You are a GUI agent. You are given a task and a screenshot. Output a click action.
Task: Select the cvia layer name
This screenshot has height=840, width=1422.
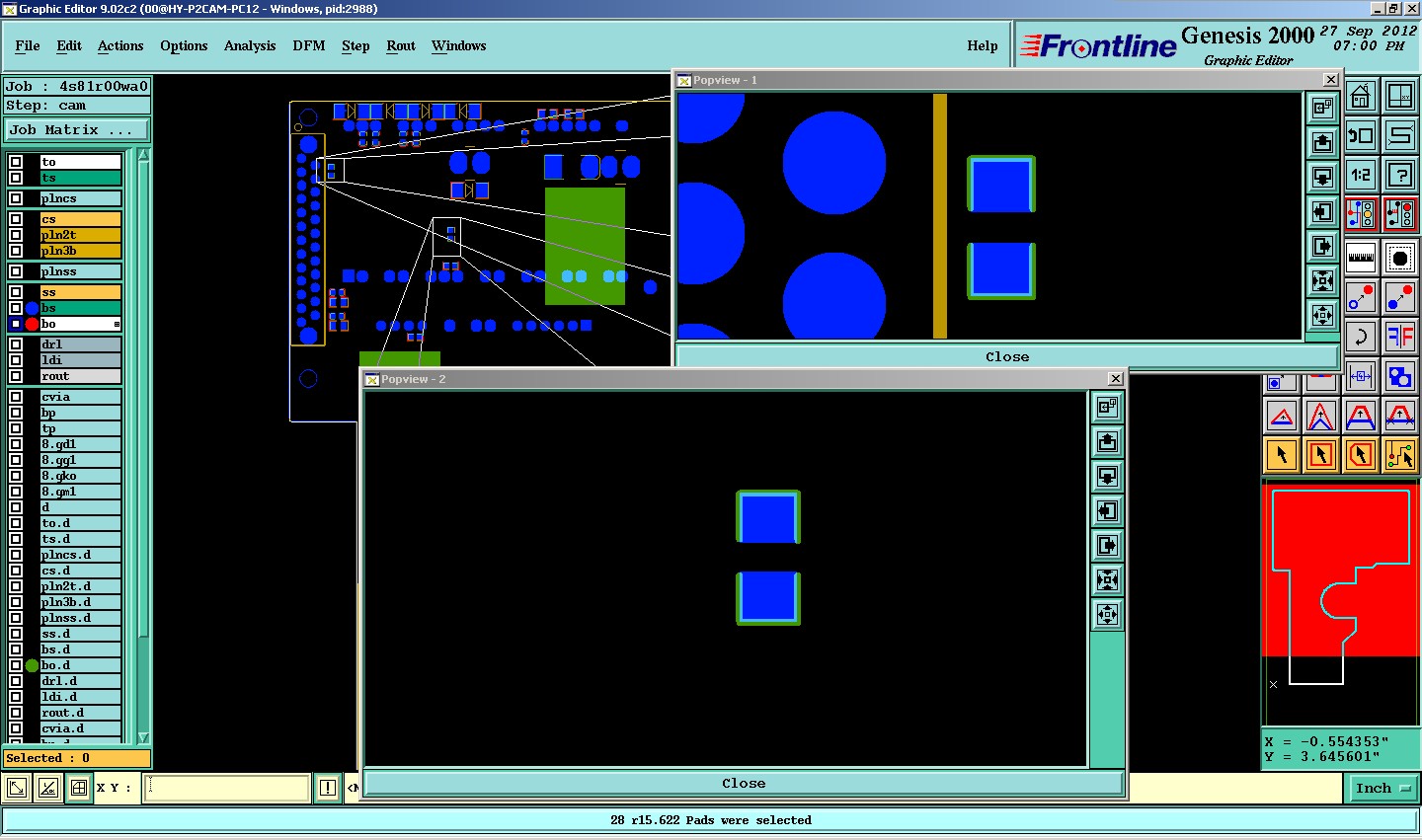80,397
